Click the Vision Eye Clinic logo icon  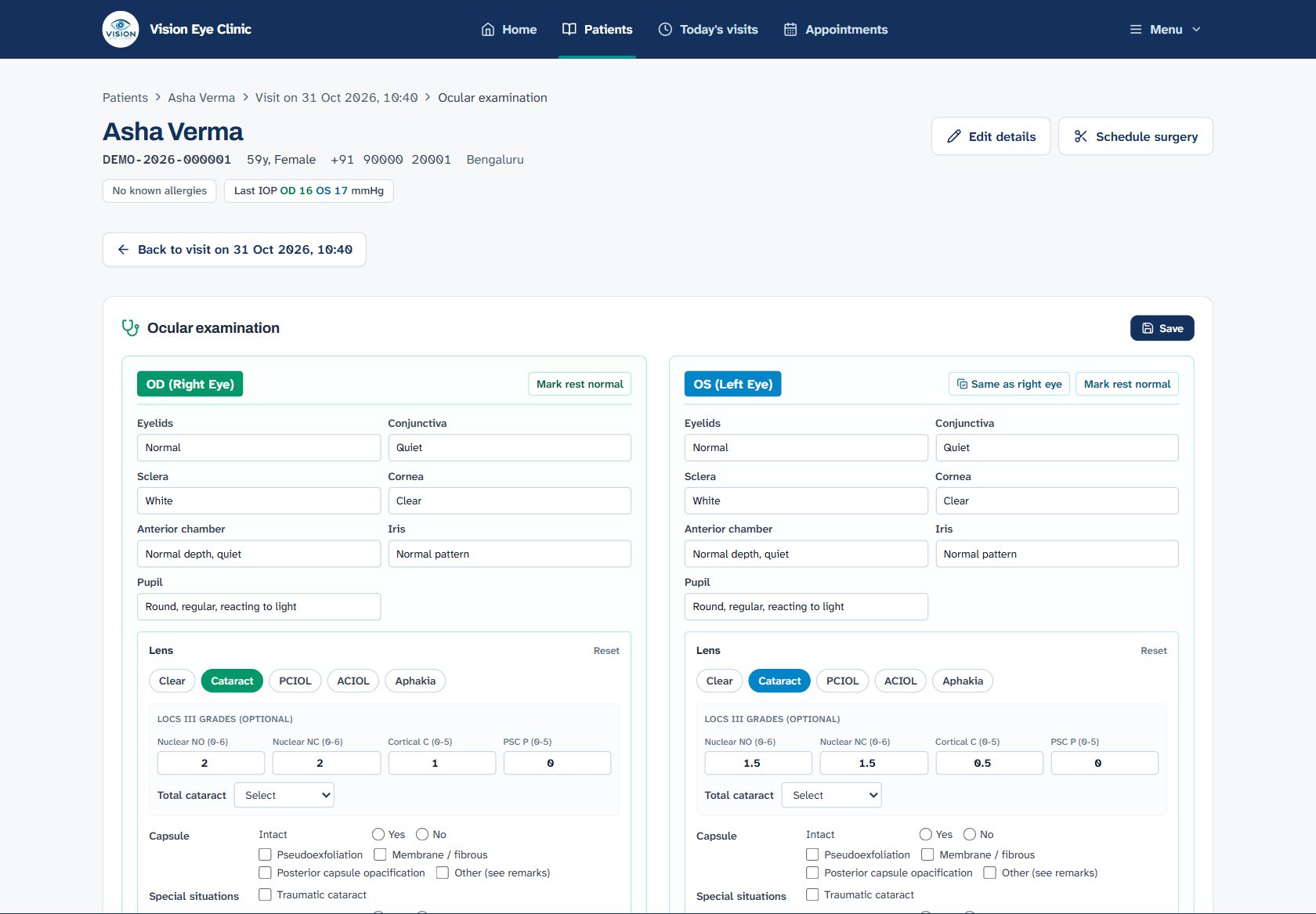coord(121,29)
